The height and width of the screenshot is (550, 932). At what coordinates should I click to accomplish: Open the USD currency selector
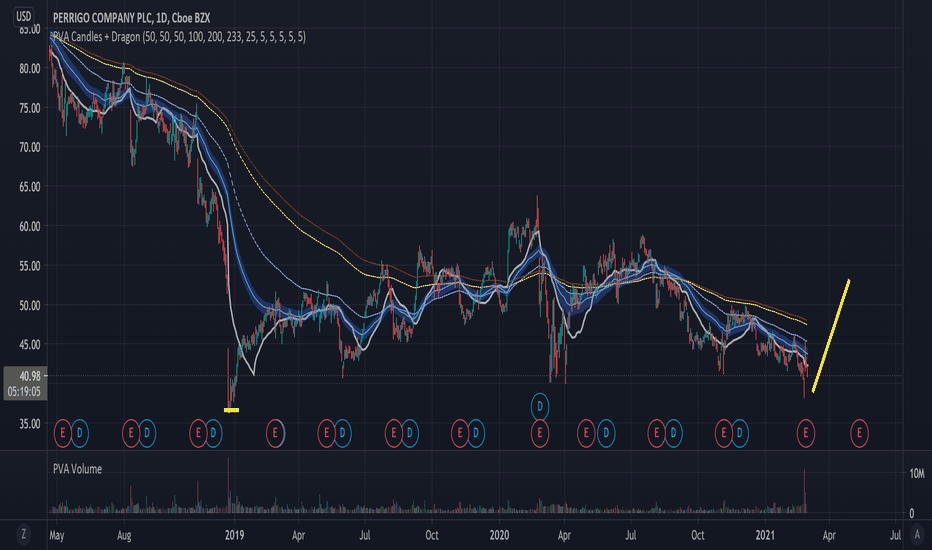point(23,16)
